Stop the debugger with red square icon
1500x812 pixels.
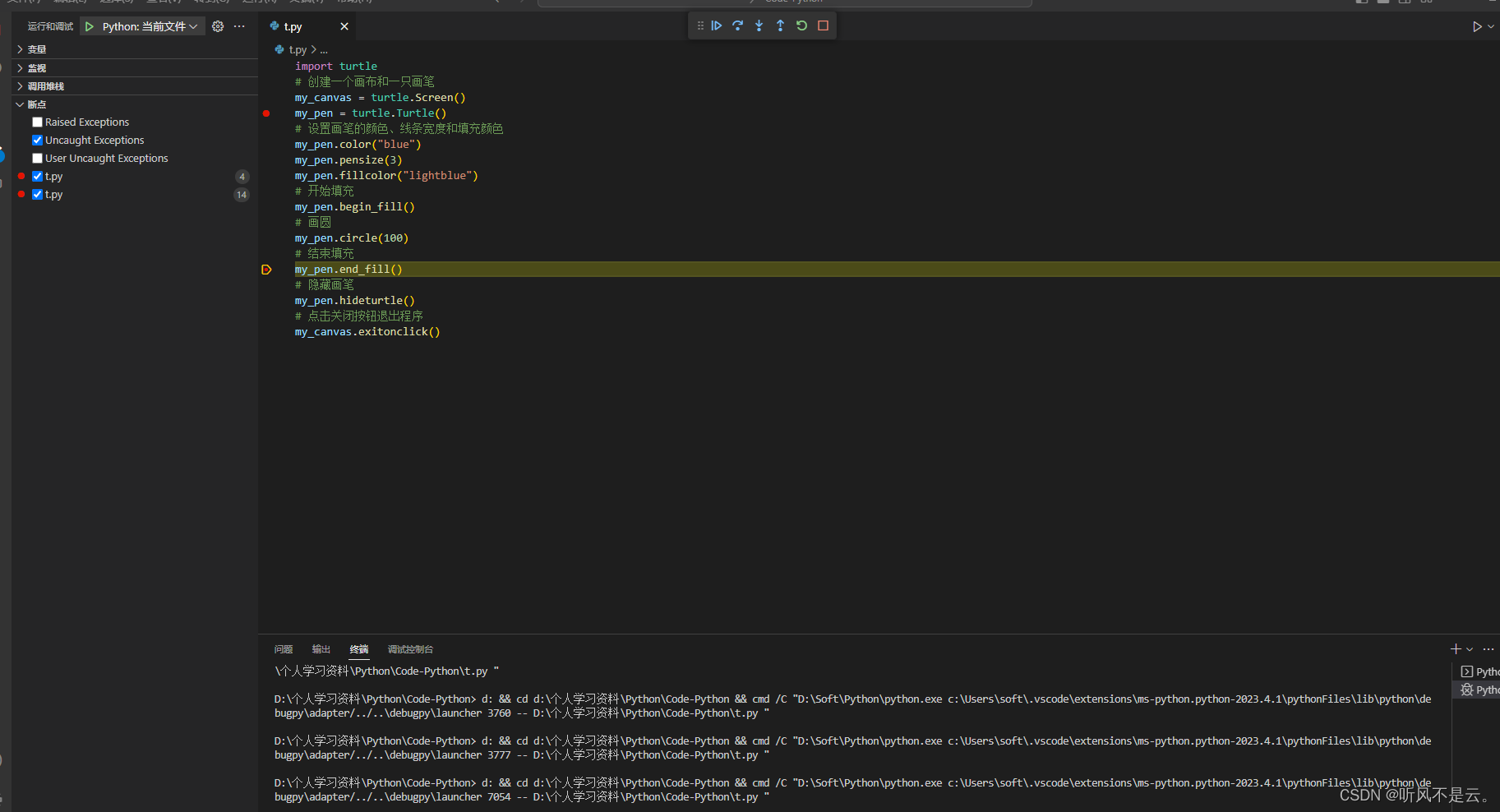point(823,25)
